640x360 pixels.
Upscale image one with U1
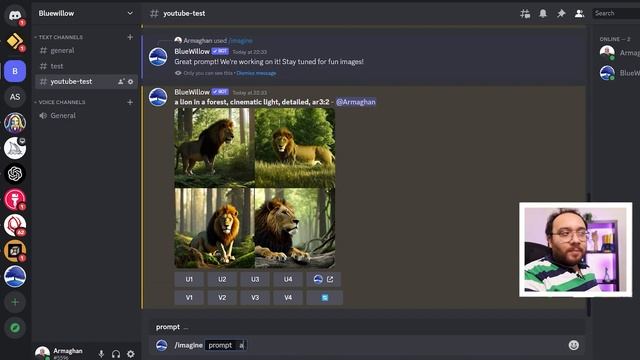coord(189,279)
